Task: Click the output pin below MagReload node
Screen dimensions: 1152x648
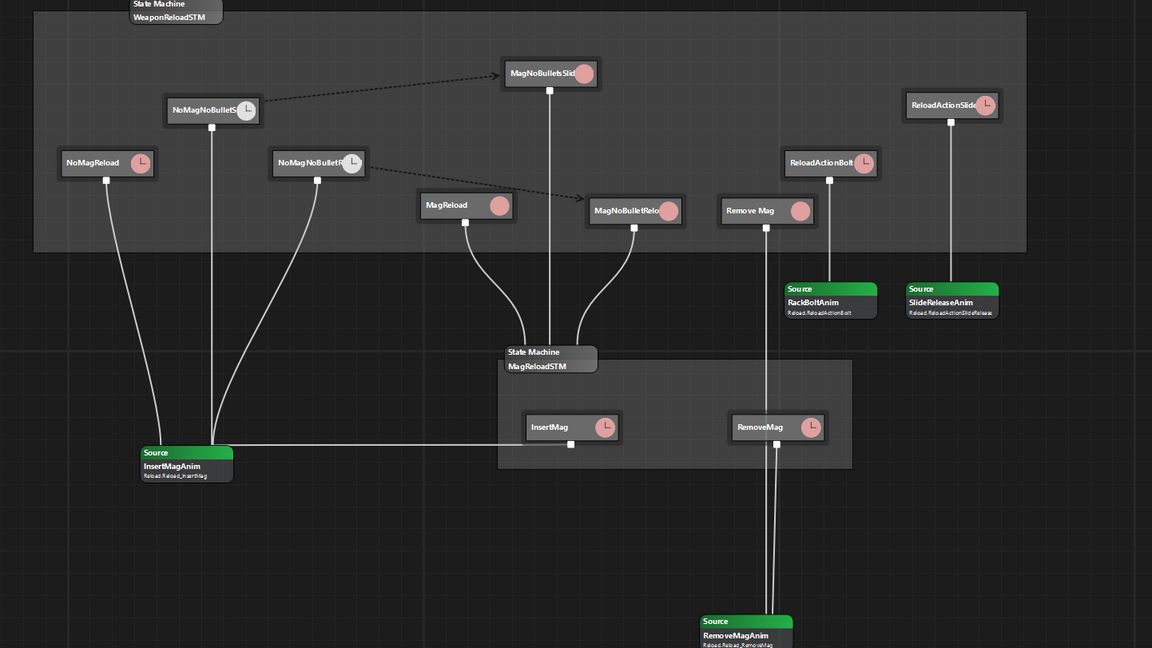Action: coord(465,223)
